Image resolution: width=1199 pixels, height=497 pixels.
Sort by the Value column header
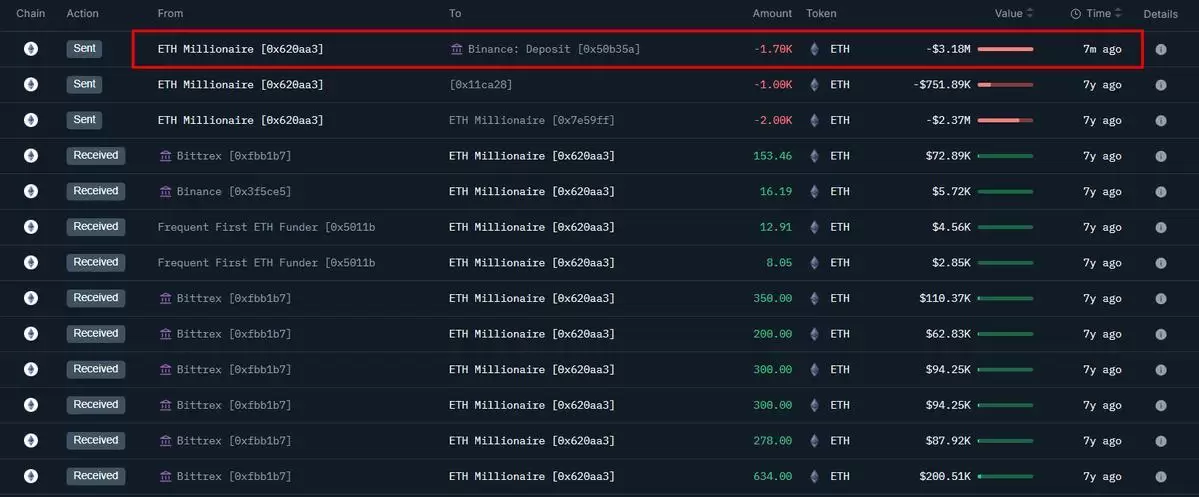pyautogui.click(x=1009, y=14)
